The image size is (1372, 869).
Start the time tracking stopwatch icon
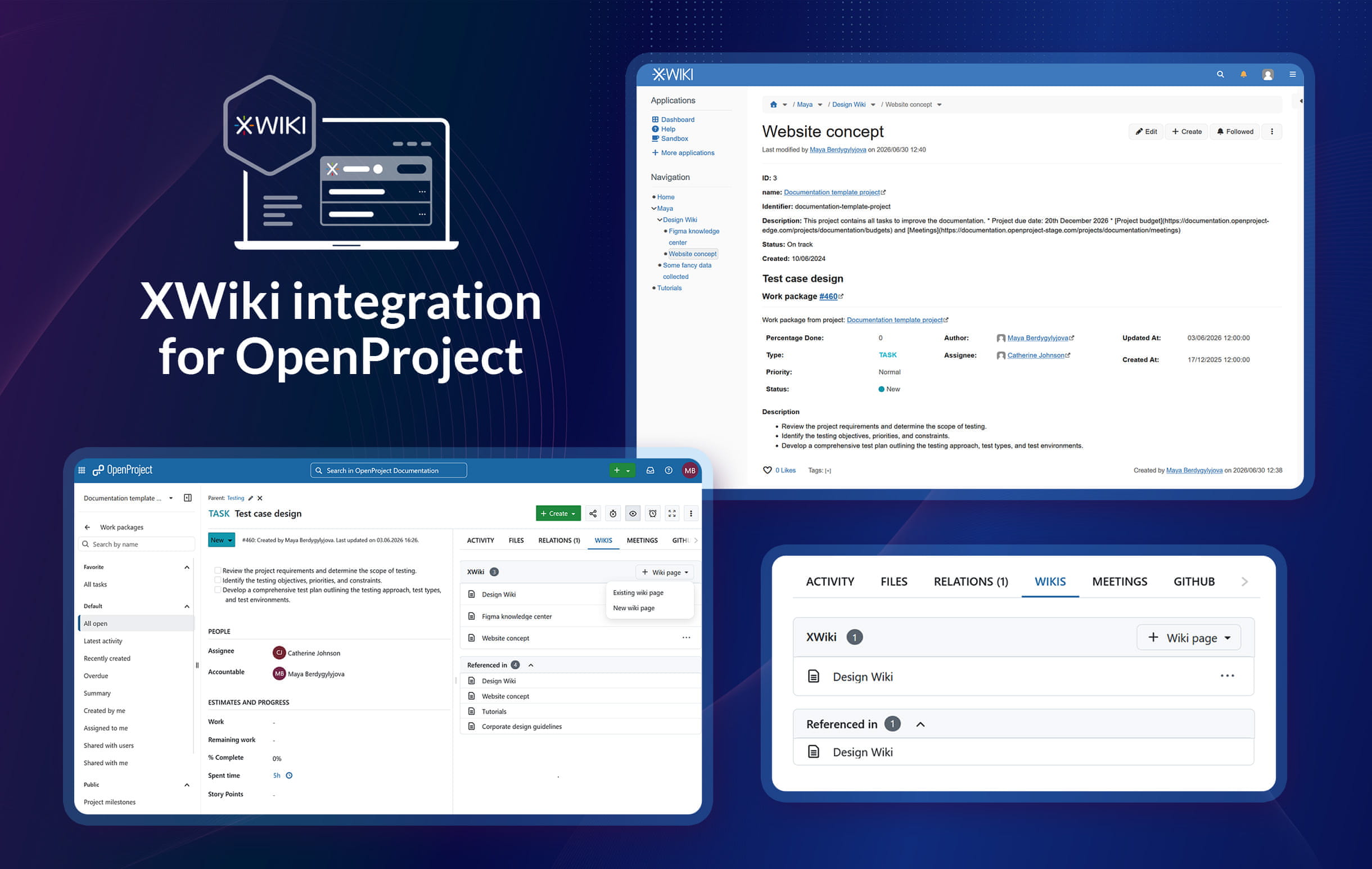coord(612,514)
